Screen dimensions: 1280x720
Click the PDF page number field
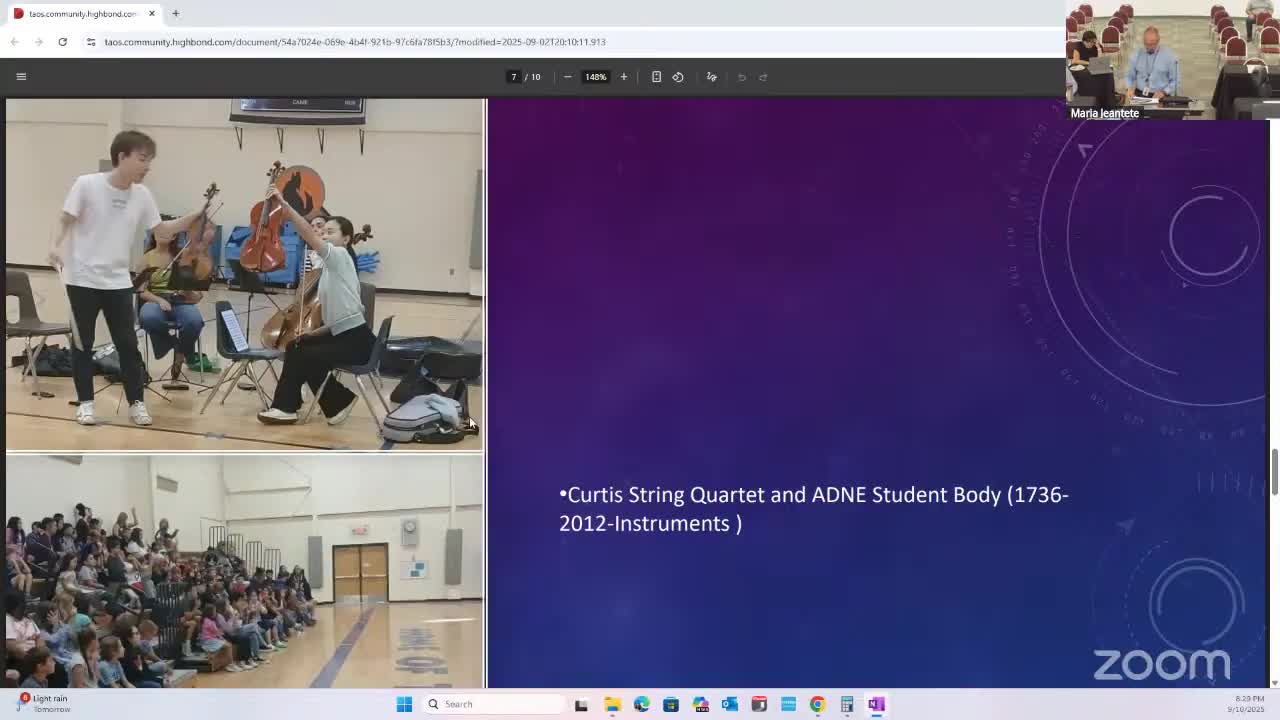514,77
